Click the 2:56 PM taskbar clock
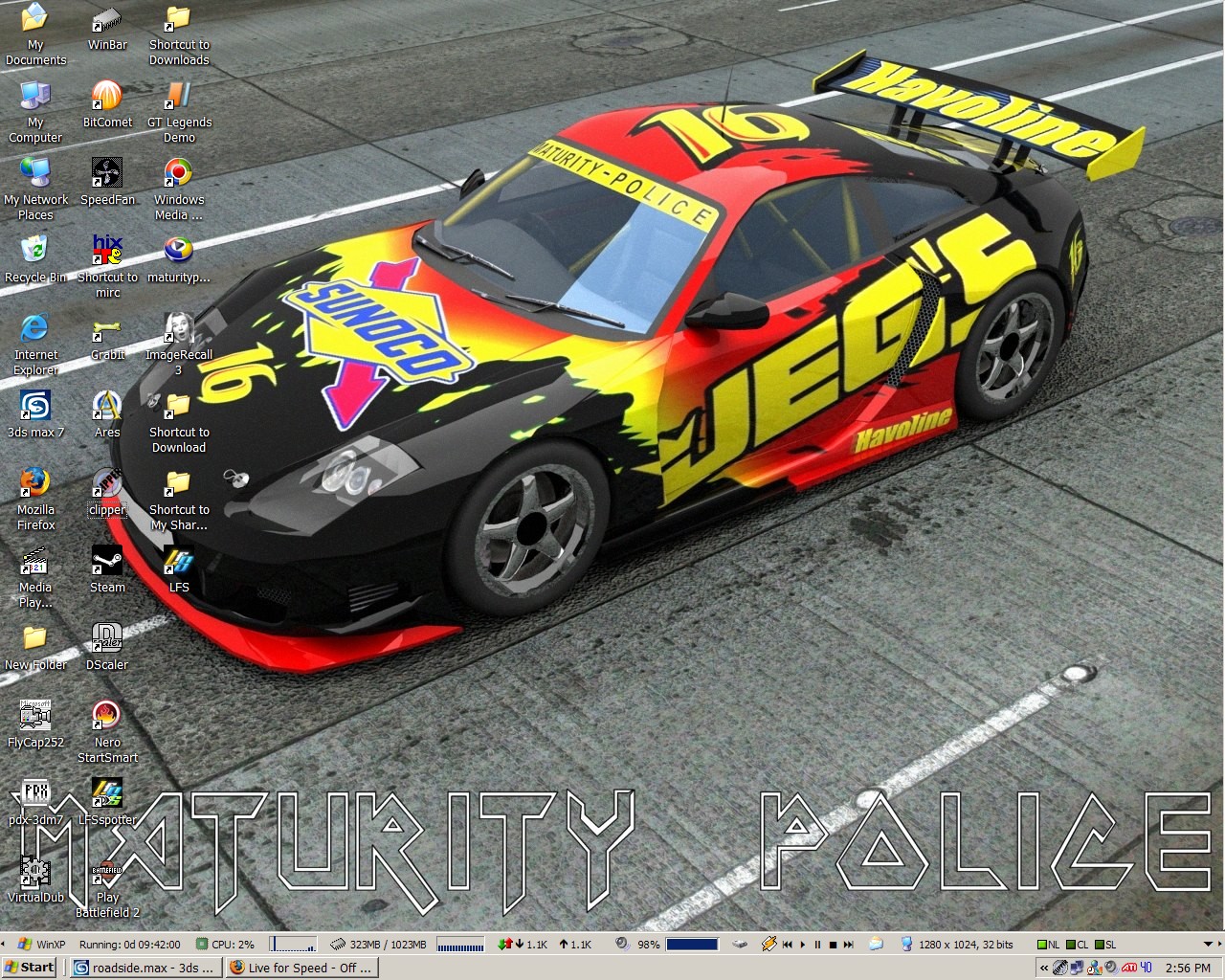 tap(1189, 969)
